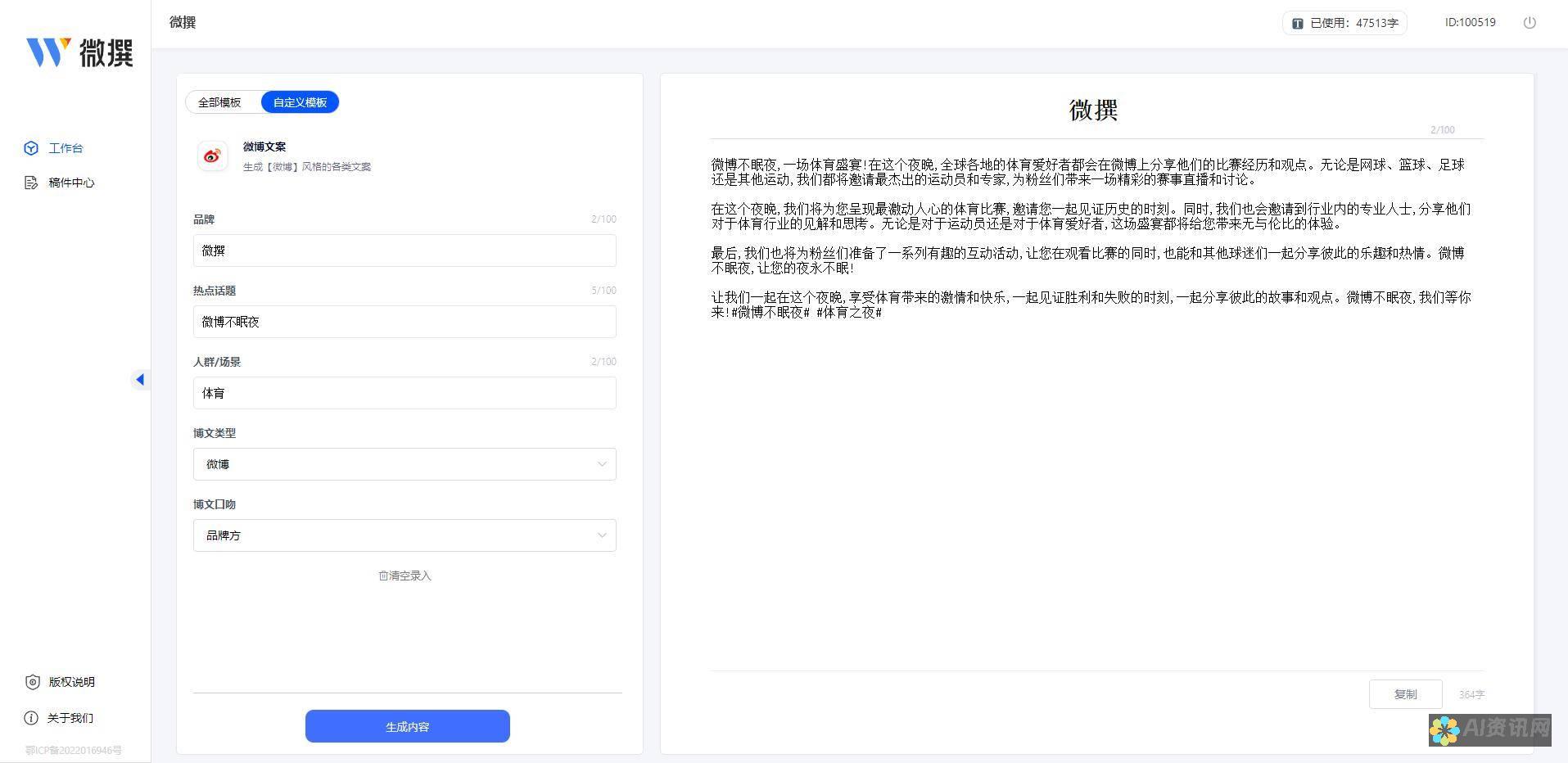Screen dimensions: 1568x763
Task: Open the 博文口吻 dropdown showing 品牌方
Action: (404, 535)
